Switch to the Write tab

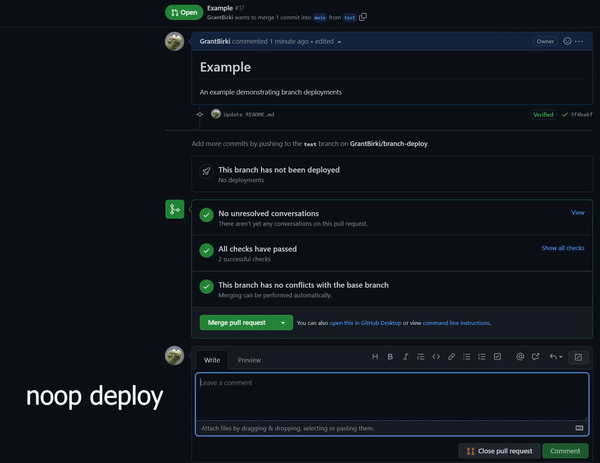212,360
